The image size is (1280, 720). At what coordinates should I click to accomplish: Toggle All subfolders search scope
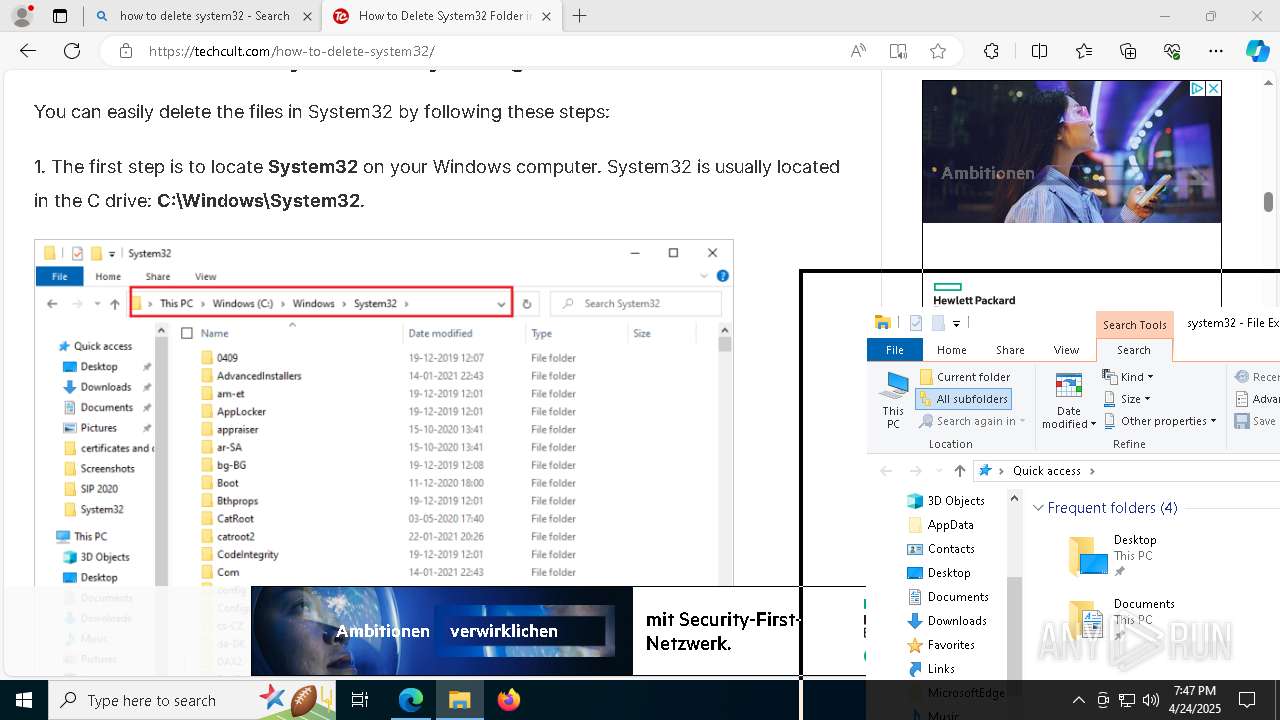(x=963, y=398)
